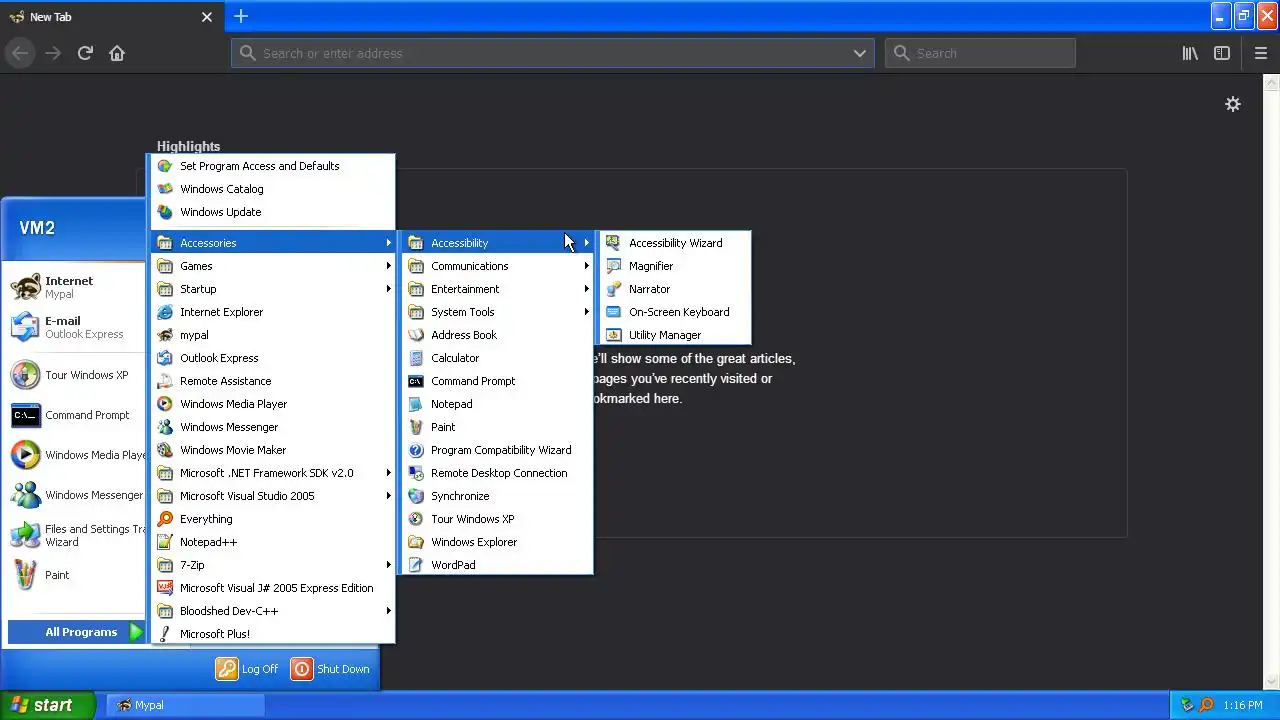Click the mypal icon in All Programs list

pyautogui.click(x=165, y=335)
